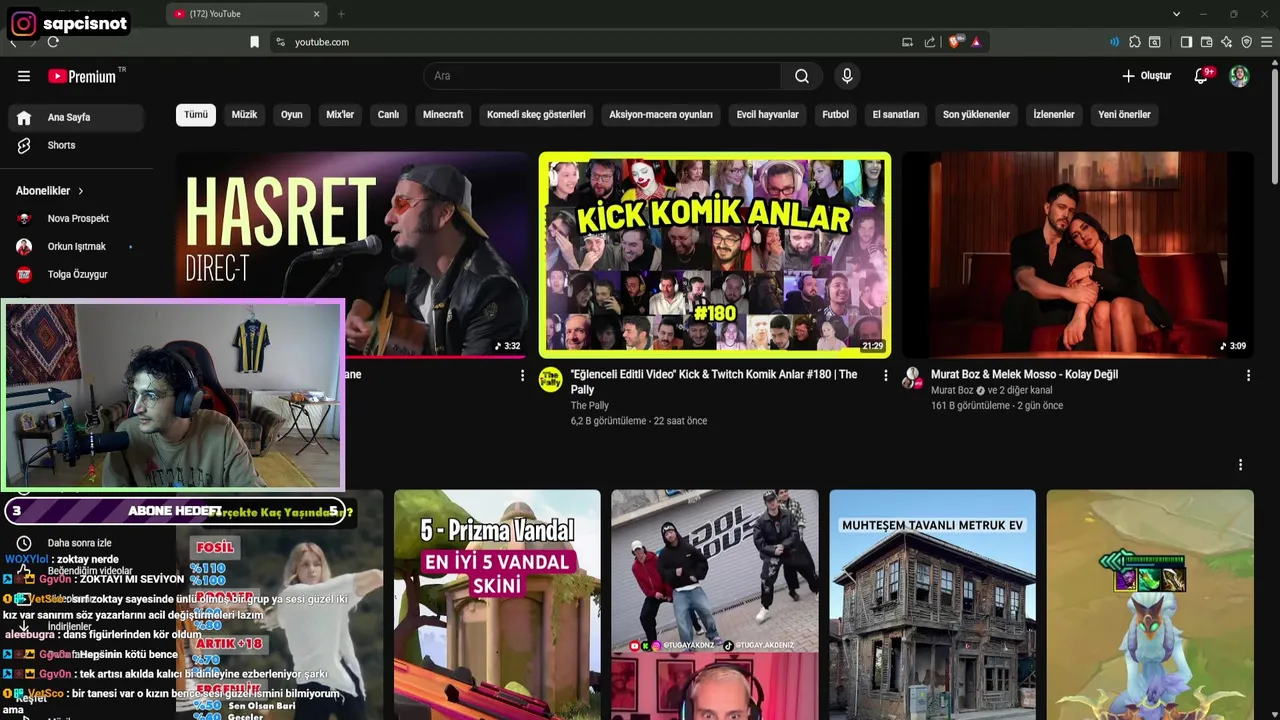Screen dimensions: 1280x720
Task: Reload the page with the refresh icon
Action: [x=53, y=42]
